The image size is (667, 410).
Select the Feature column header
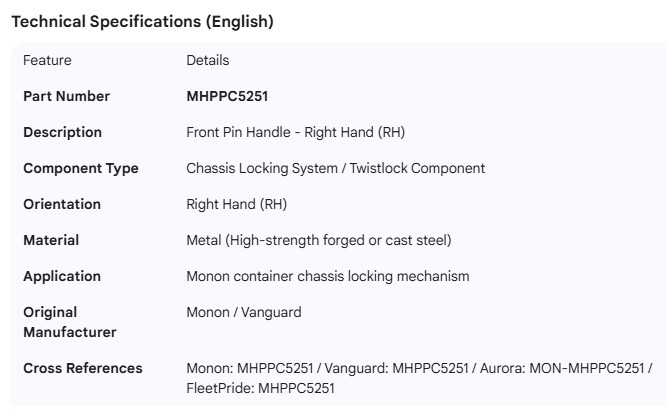47,60
